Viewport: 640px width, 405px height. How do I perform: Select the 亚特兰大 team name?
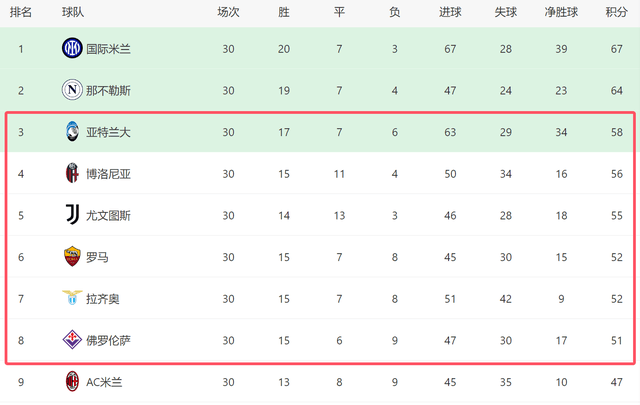(108, 132)
